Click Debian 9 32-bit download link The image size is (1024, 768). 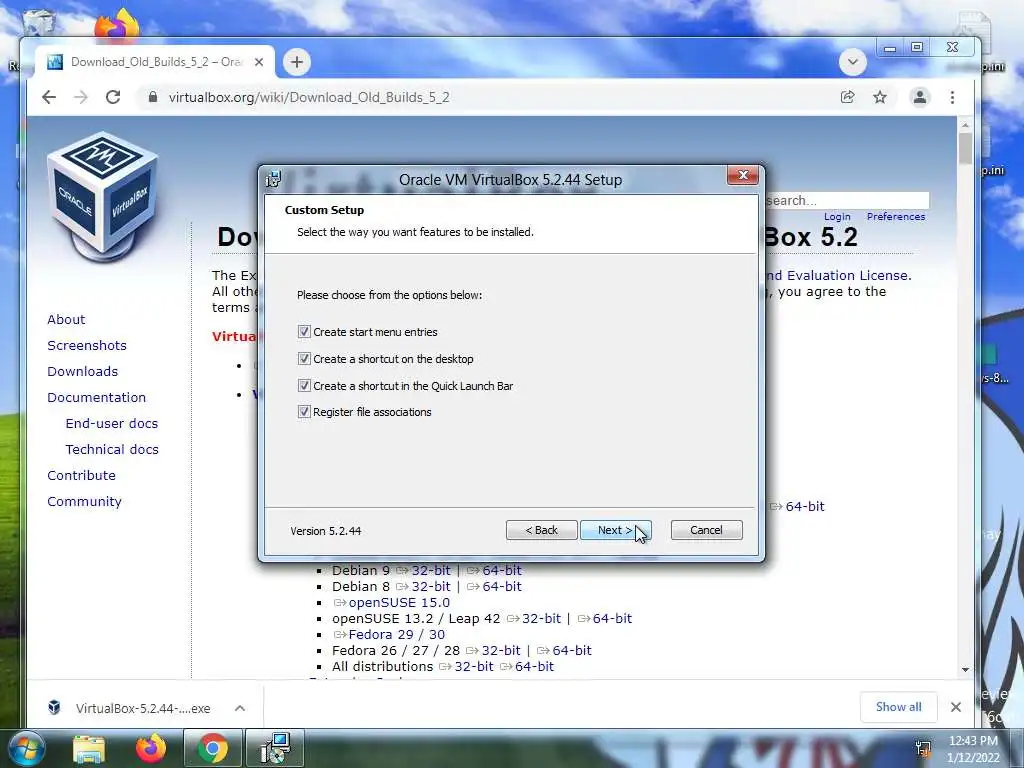(x=431, y=570)
